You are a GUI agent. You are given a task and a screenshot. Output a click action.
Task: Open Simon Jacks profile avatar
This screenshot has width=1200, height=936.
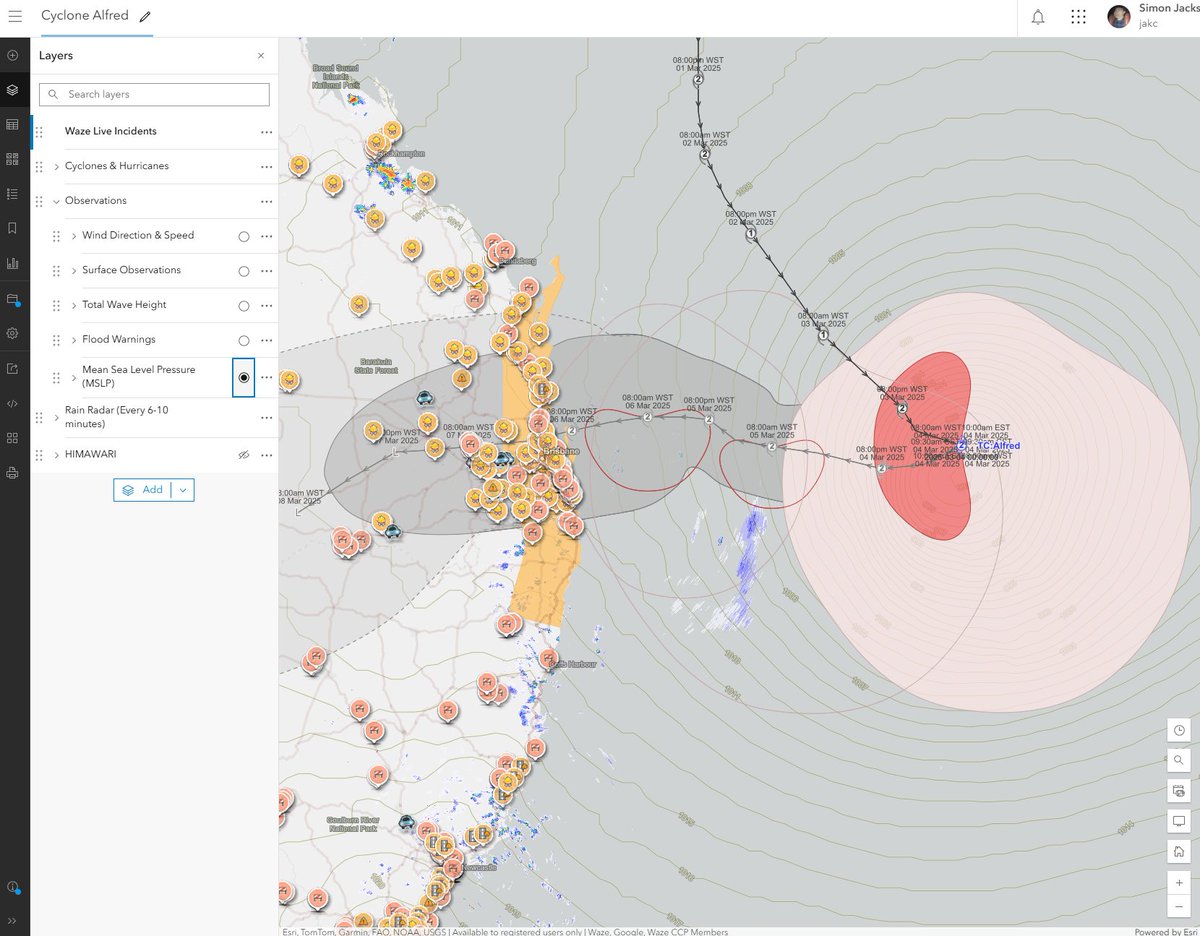[1119, 16]
